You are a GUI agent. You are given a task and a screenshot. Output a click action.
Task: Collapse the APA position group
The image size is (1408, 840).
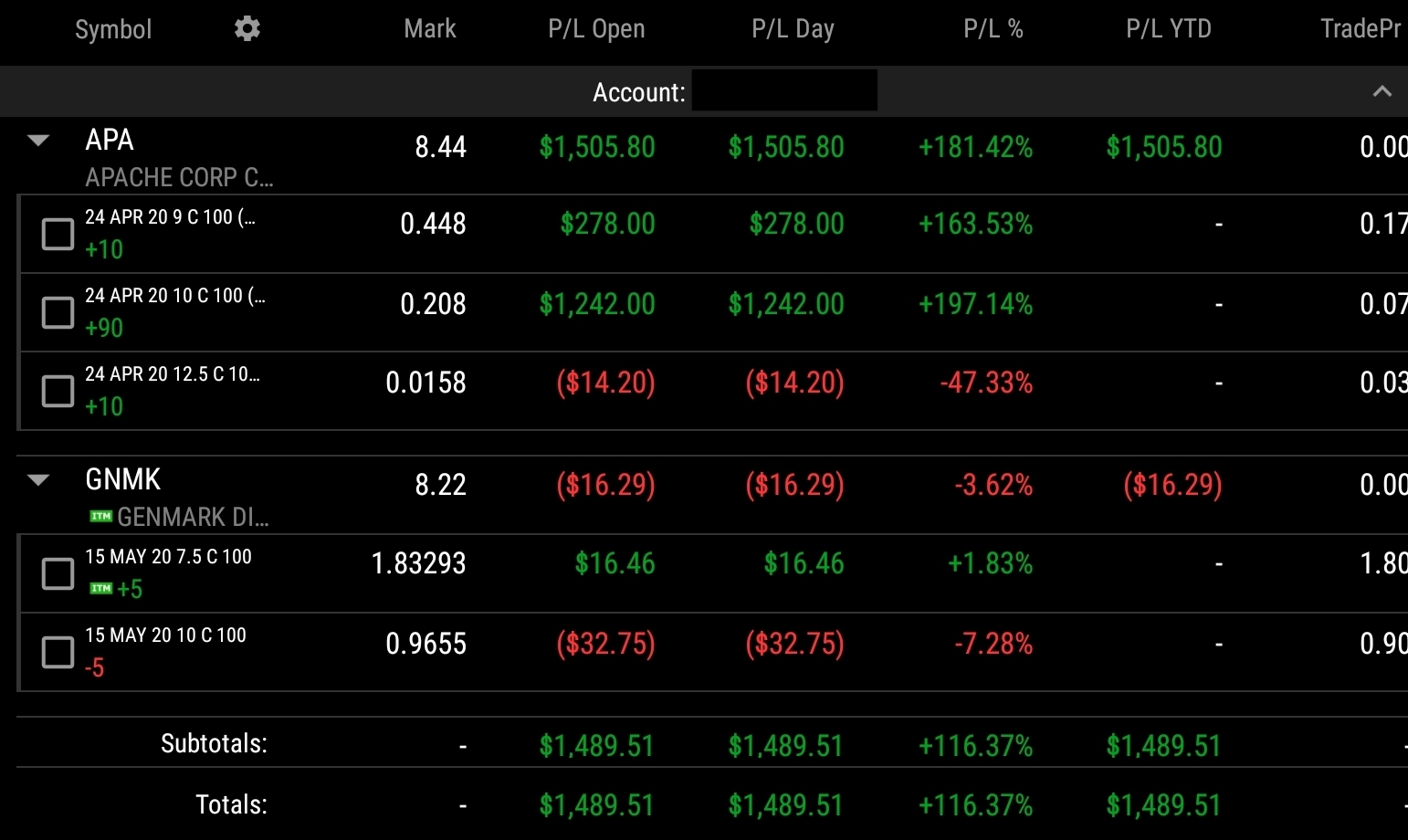coord(38,141)
